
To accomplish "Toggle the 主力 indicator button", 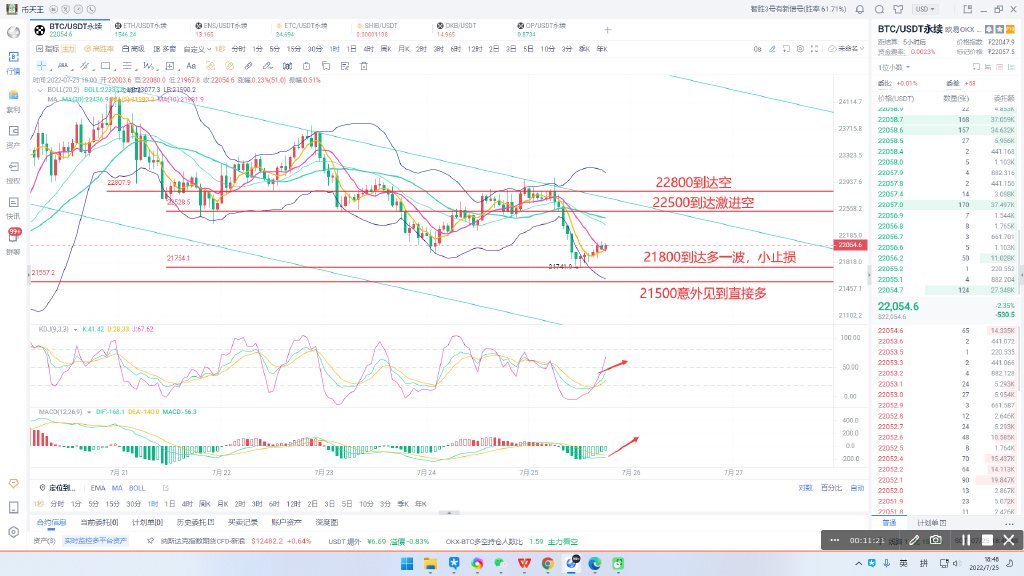I will click(x=68, y=48).
